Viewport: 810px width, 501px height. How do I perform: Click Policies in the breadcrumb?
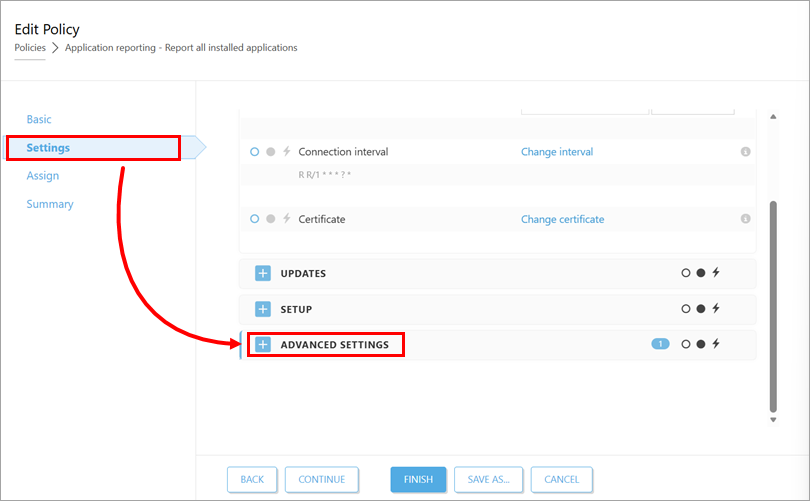(x=30, y=47)
